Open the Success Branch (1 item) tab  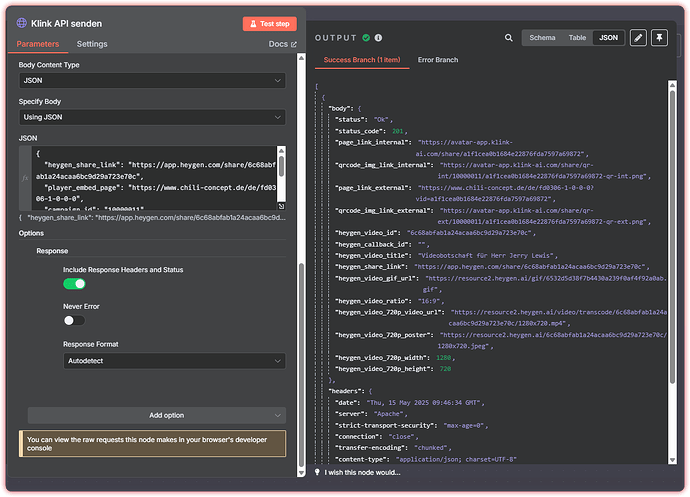362,60
